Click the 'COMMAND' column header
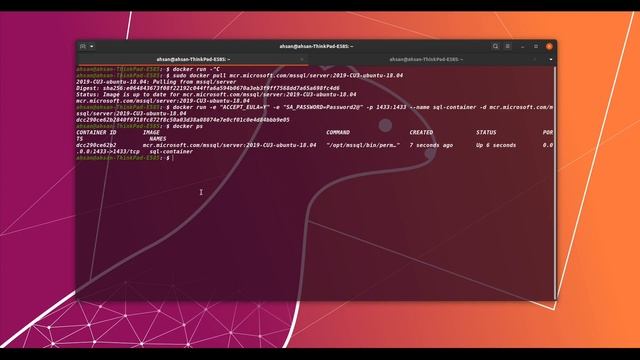This screenshot has width=640, height=360. coord(338,133)
